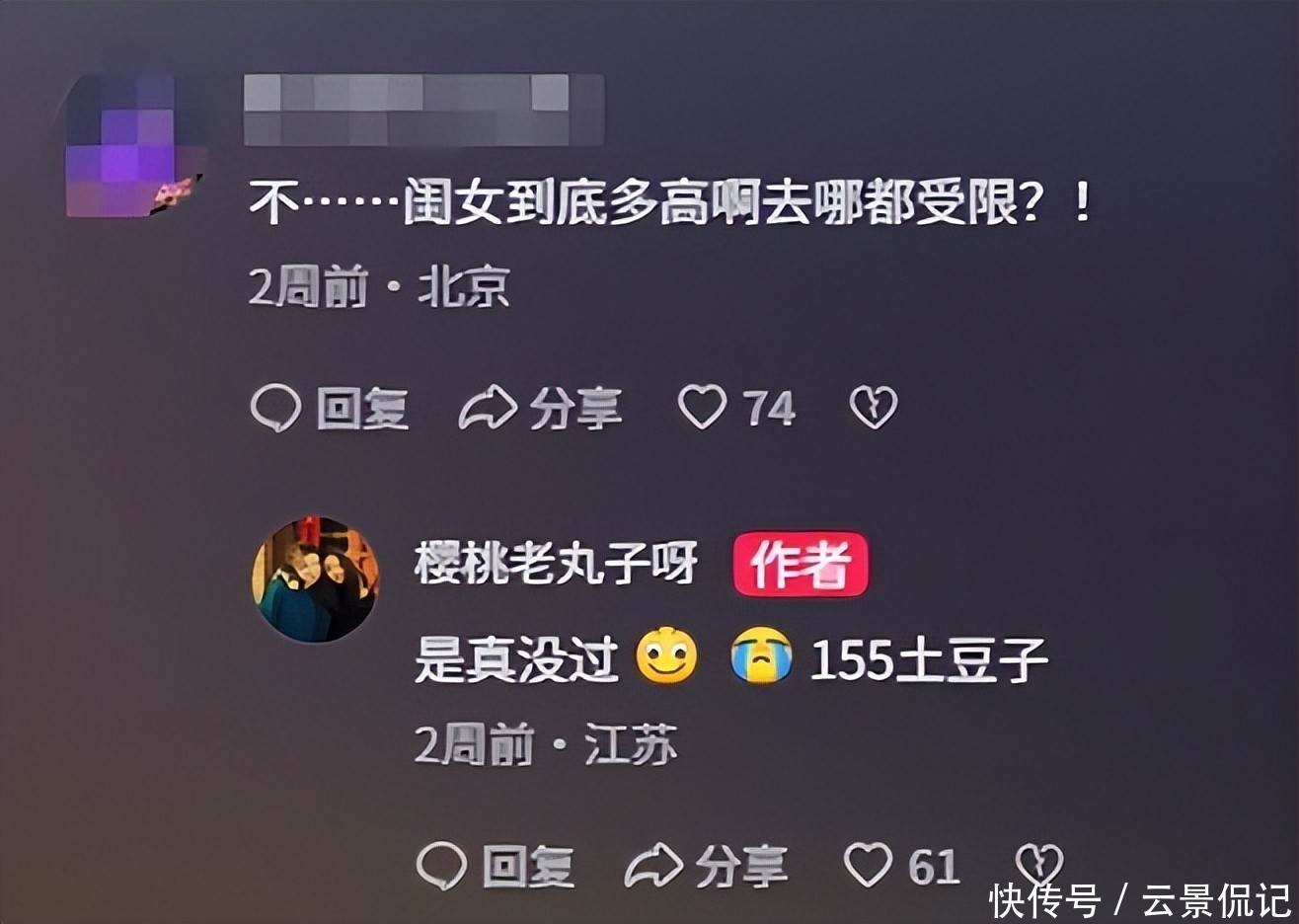The height and width of the screenshot is (924, 1299).
Task: Open the blurred commenter's username
Action: pyautogui.click(x=424, y=109)
